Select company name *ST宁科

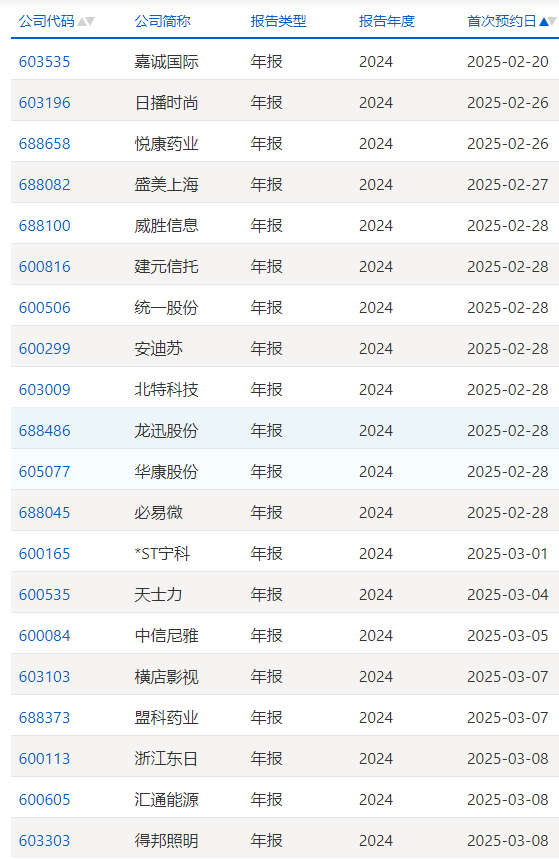tap(162, 554)
